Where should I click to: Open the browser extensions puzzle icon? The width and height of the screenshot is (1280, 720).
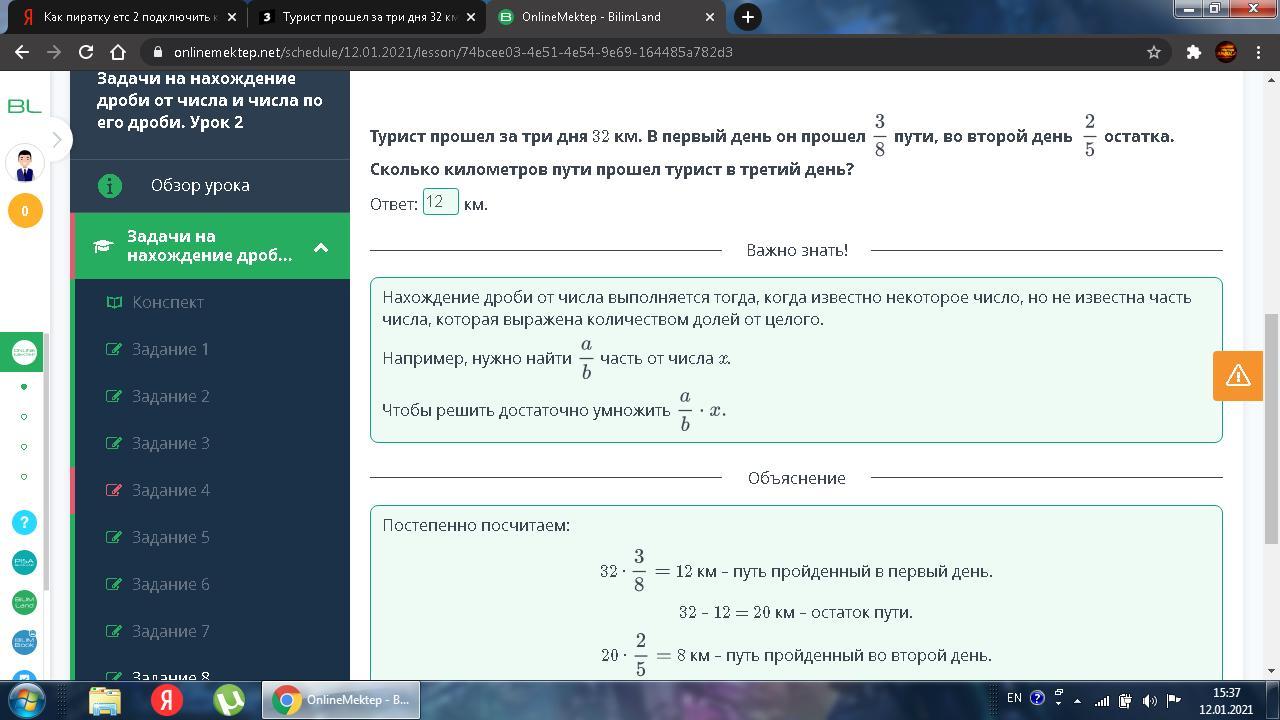[x=1193, y=52]
